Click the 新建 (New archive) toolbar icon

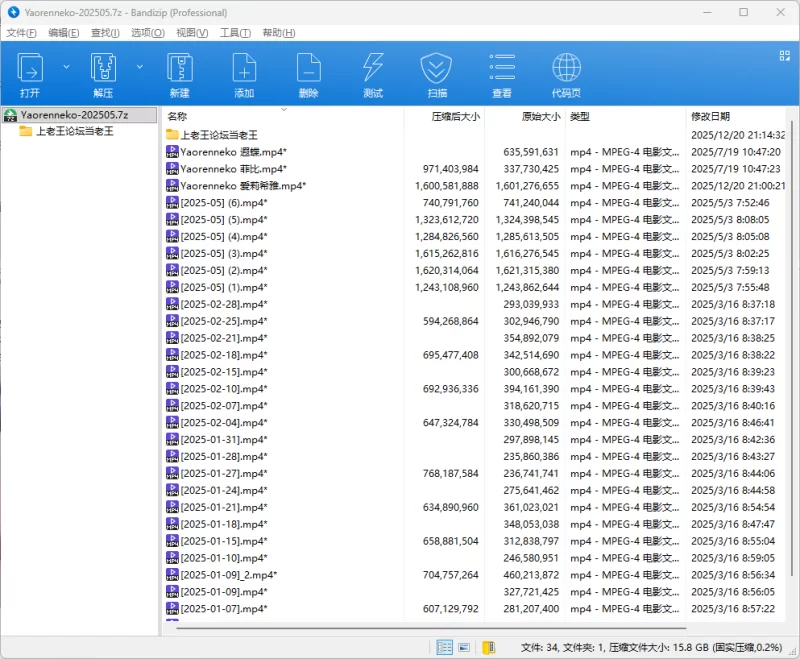179,69
